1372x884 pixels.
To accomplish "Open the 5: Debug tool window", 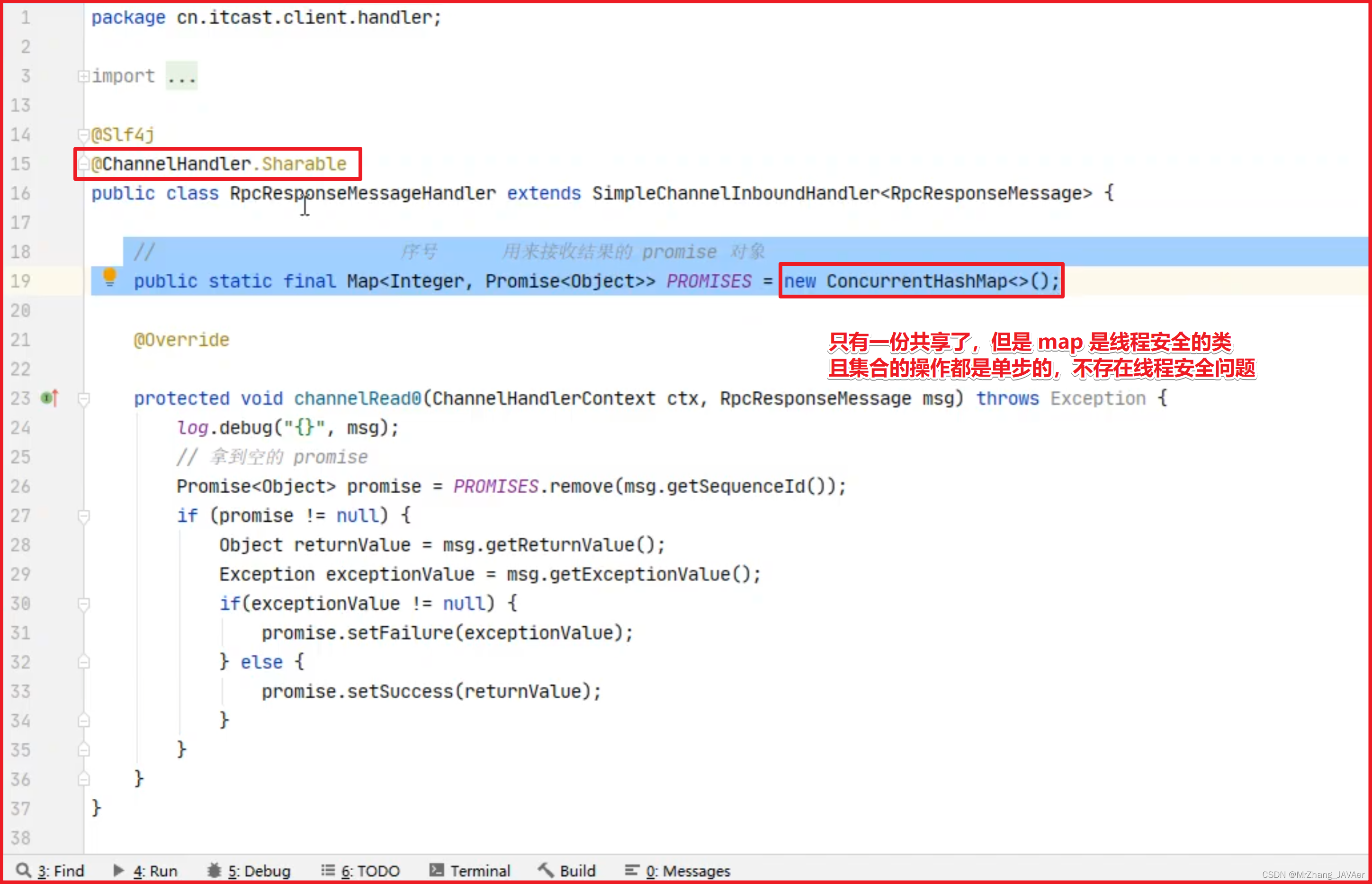I will point(249,870).
